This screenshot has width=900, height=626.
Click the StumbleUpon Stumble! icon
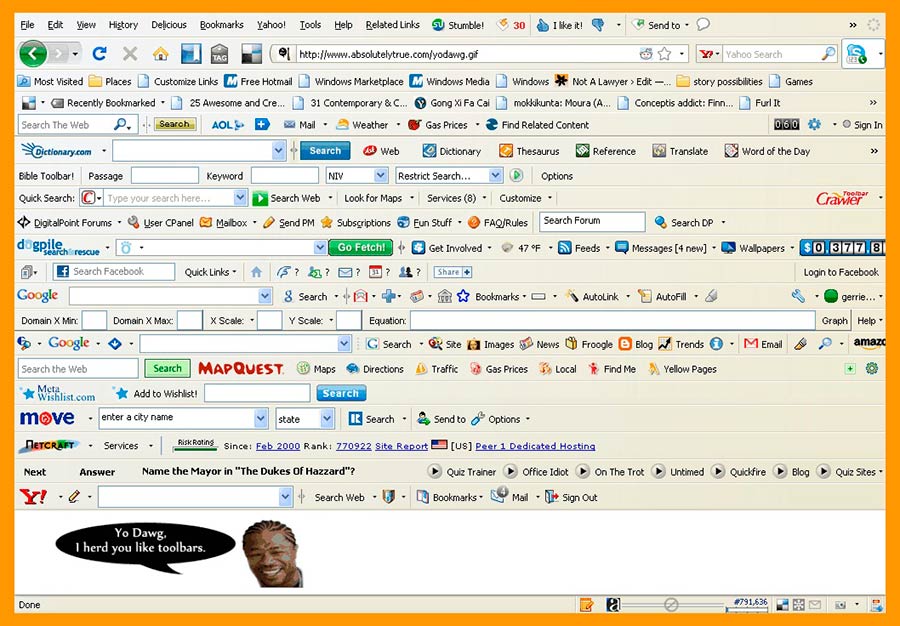439,25
